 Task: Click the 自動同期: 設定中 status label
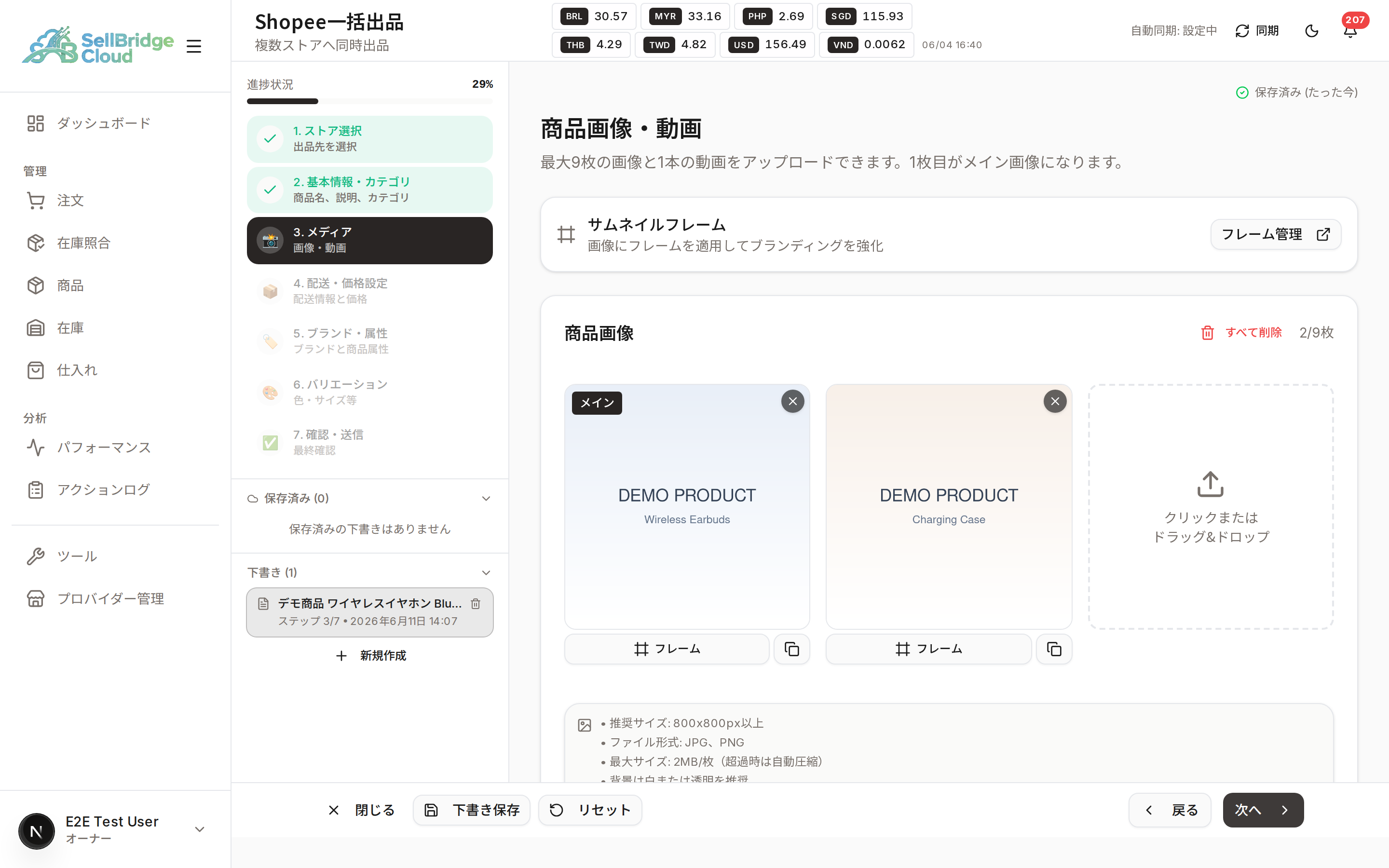point(1174,30)
